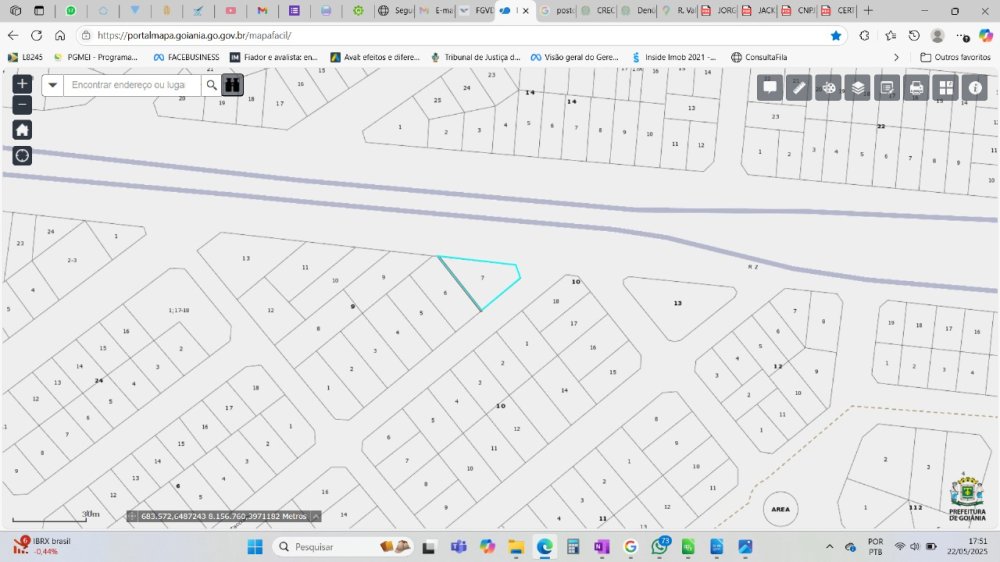Open the info about widget
Screen dimensions: 1000x562
point(975,88)
